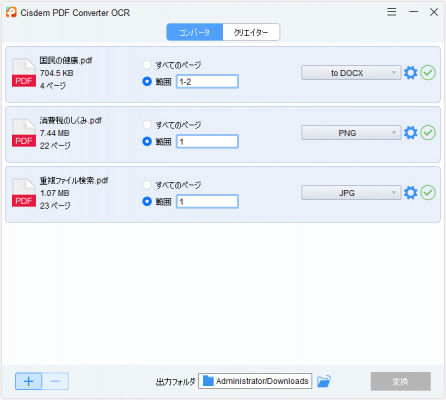The width and height of the screenshot is (446, 400).
Task: Expand the JPG format dropdown
Action: coord(351,193)
